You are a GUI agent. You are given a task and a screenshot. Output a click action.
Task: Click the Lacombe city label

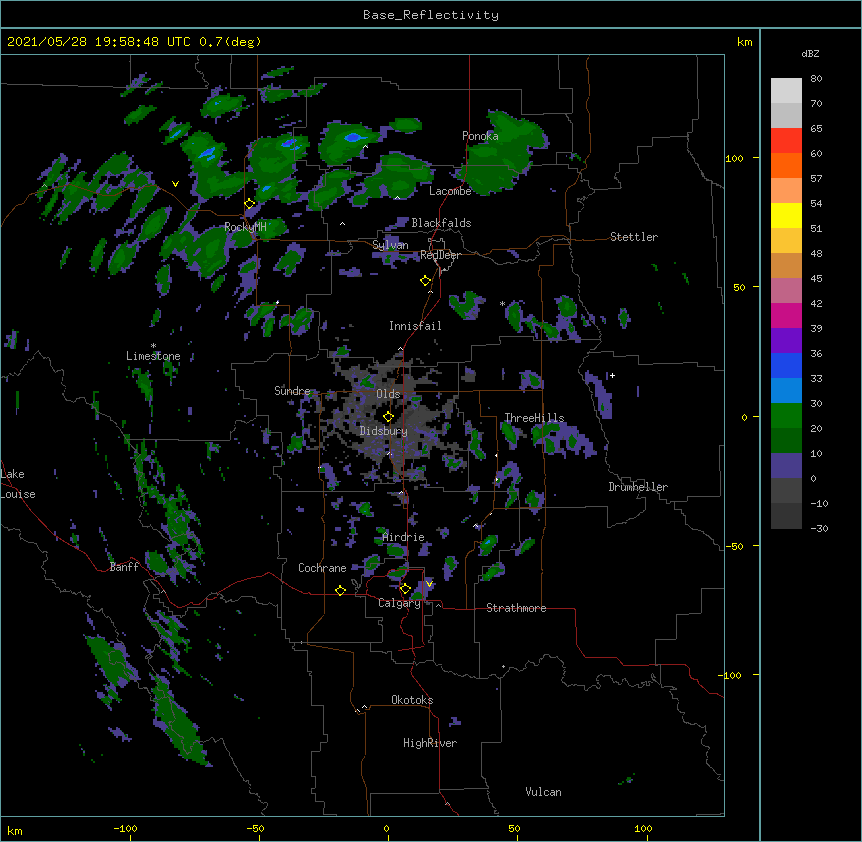[x=450, y=191]
